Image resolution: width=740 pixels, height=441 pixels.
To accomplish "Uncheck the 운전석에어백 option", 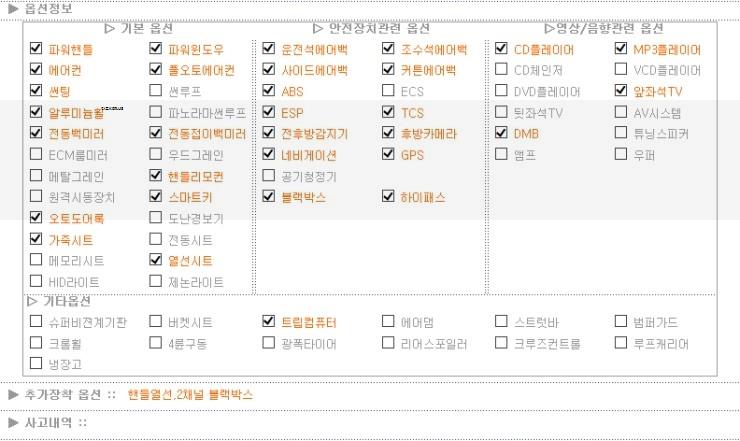I will pos(269,49).
